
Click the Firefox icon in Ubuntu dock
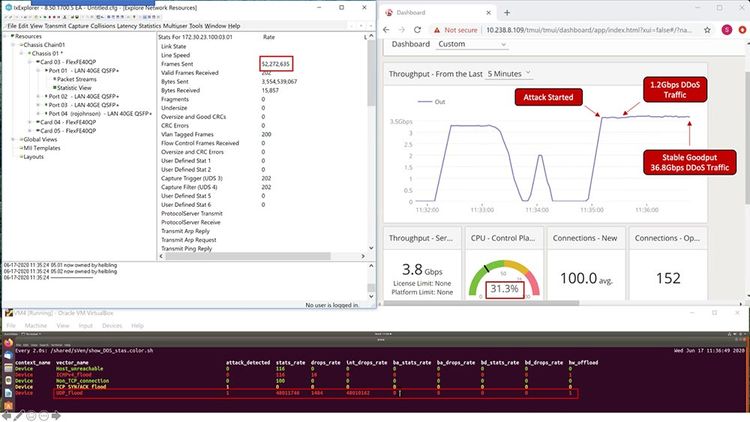[8, 343]
